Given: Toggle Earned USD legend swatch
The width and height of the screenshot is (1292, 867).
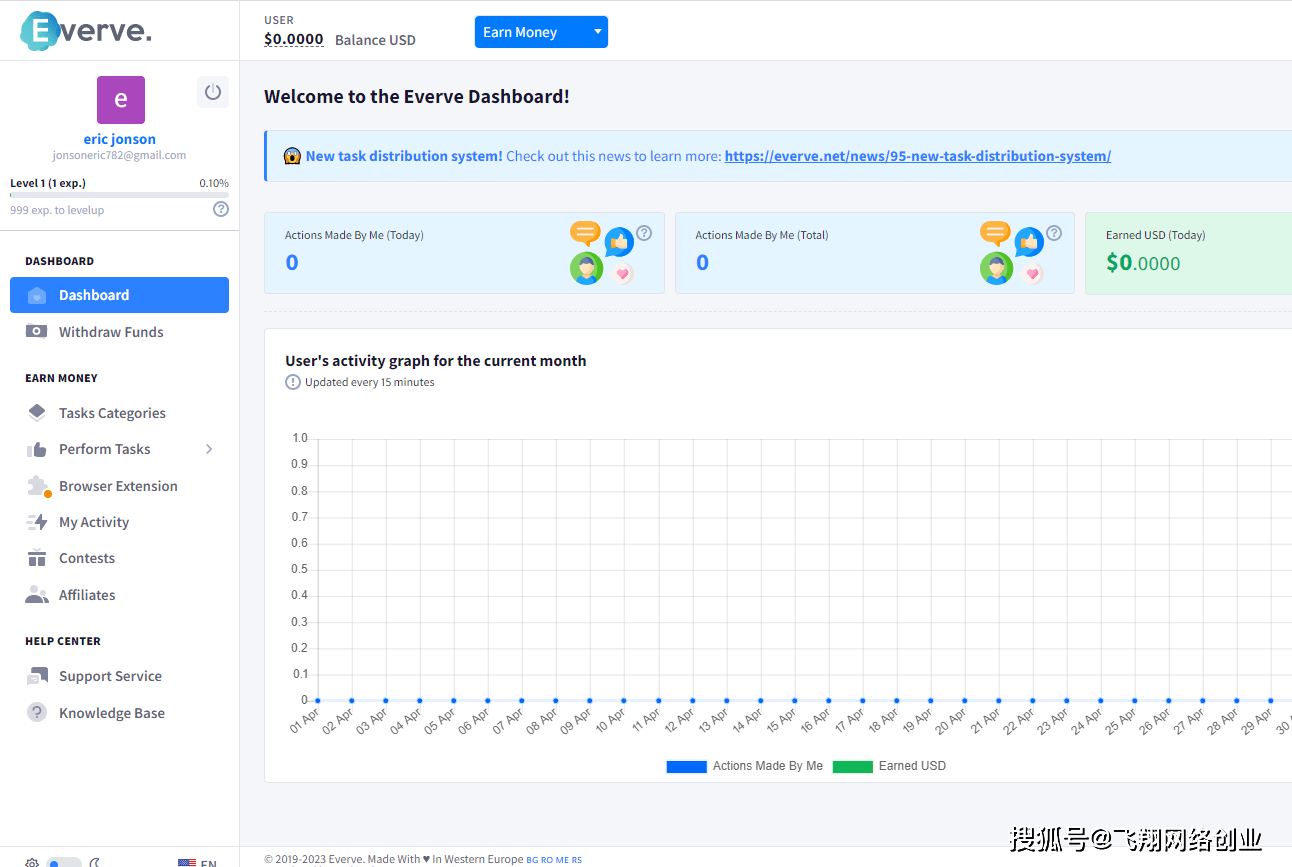Looking at the screenshot, I should pyautogui.click(x=852, y=766).
